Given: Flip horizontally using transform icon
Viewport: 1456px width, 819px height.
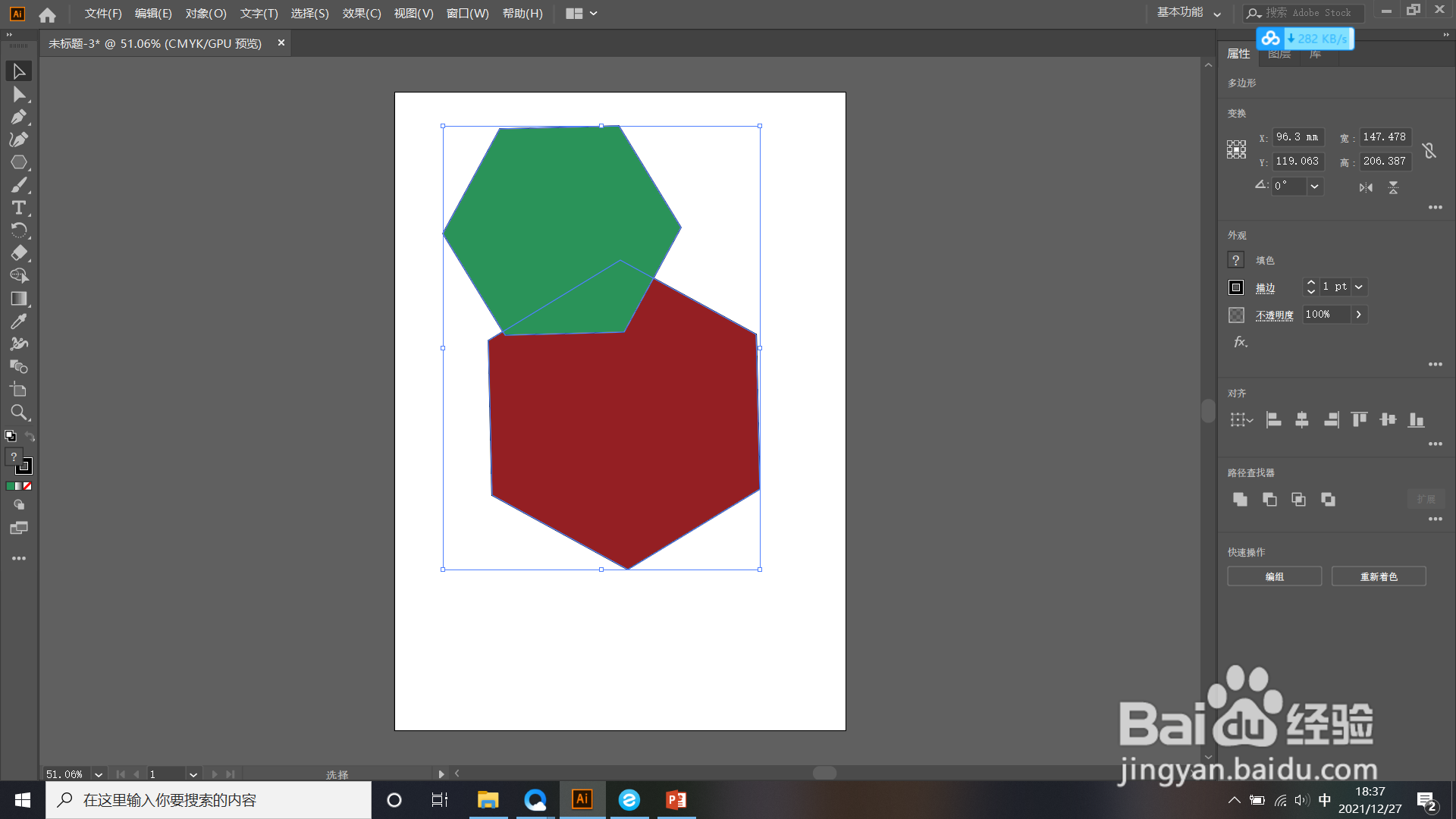Looking at the screenshot, I should click(x=1366, y=187).
